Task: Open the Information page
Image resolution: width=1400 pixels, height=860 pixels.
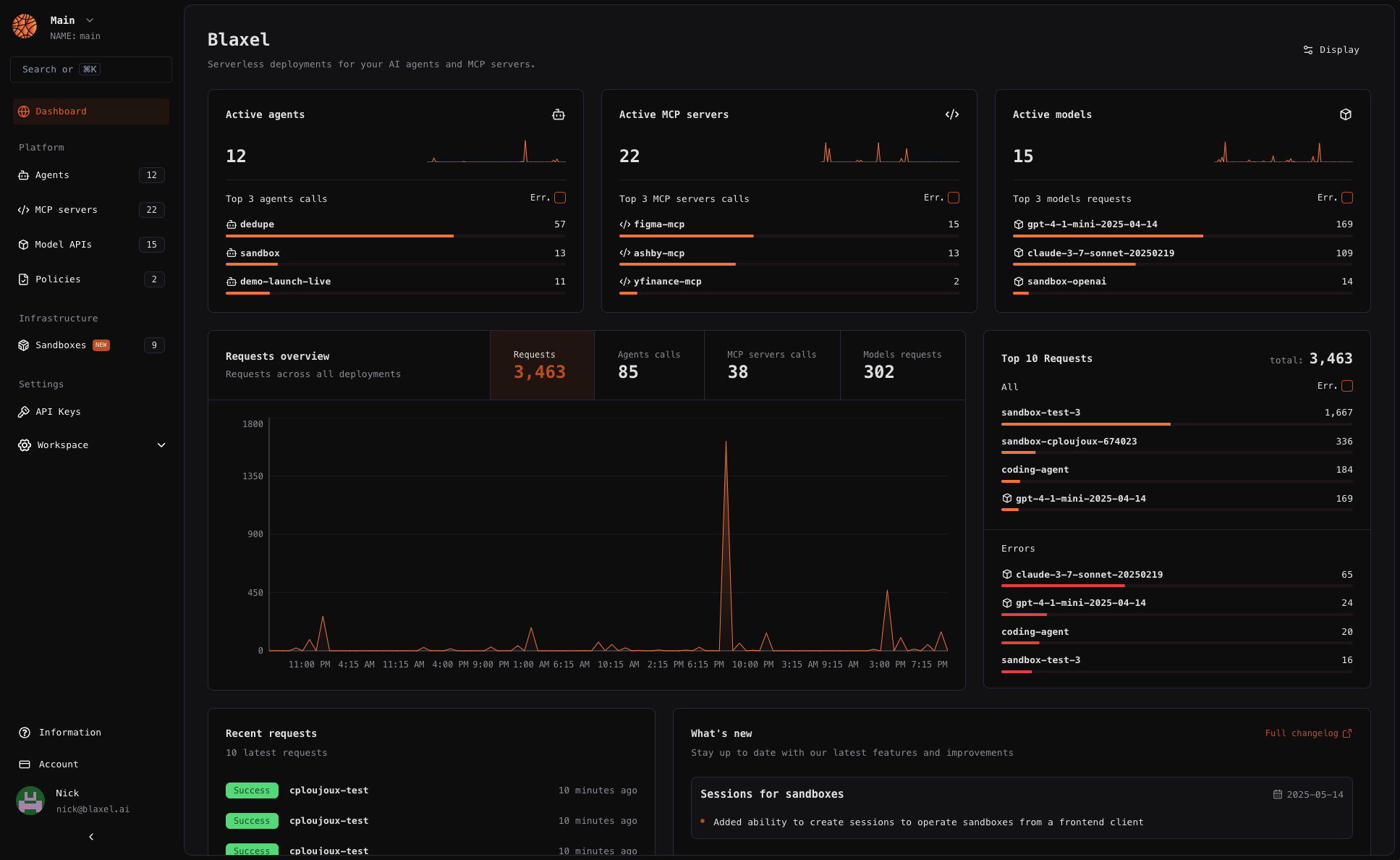Action: point(91,733)
